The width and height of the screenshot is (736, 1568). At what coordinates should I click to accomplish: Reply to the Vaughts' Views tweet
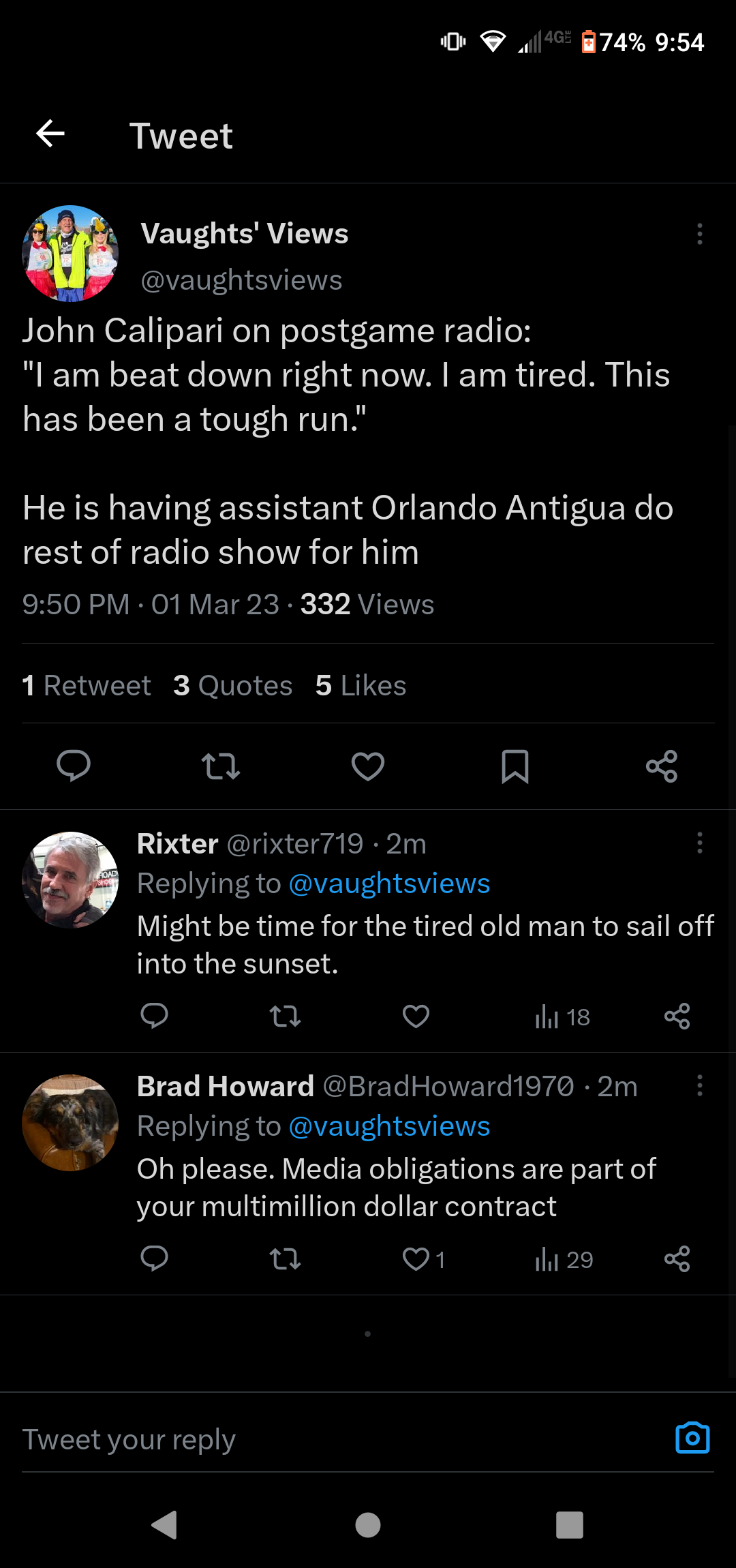74,766
